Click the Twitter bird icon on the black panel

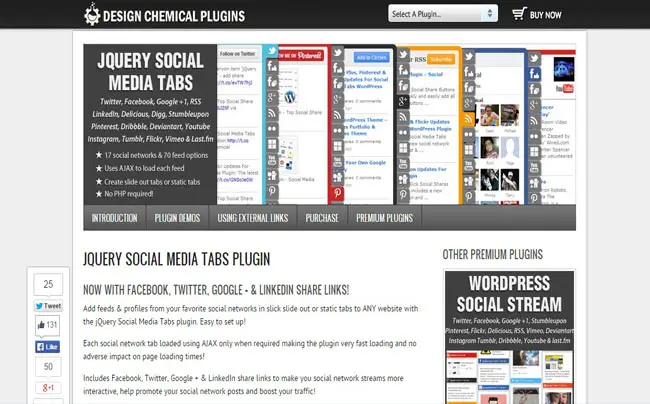(403, 55)
